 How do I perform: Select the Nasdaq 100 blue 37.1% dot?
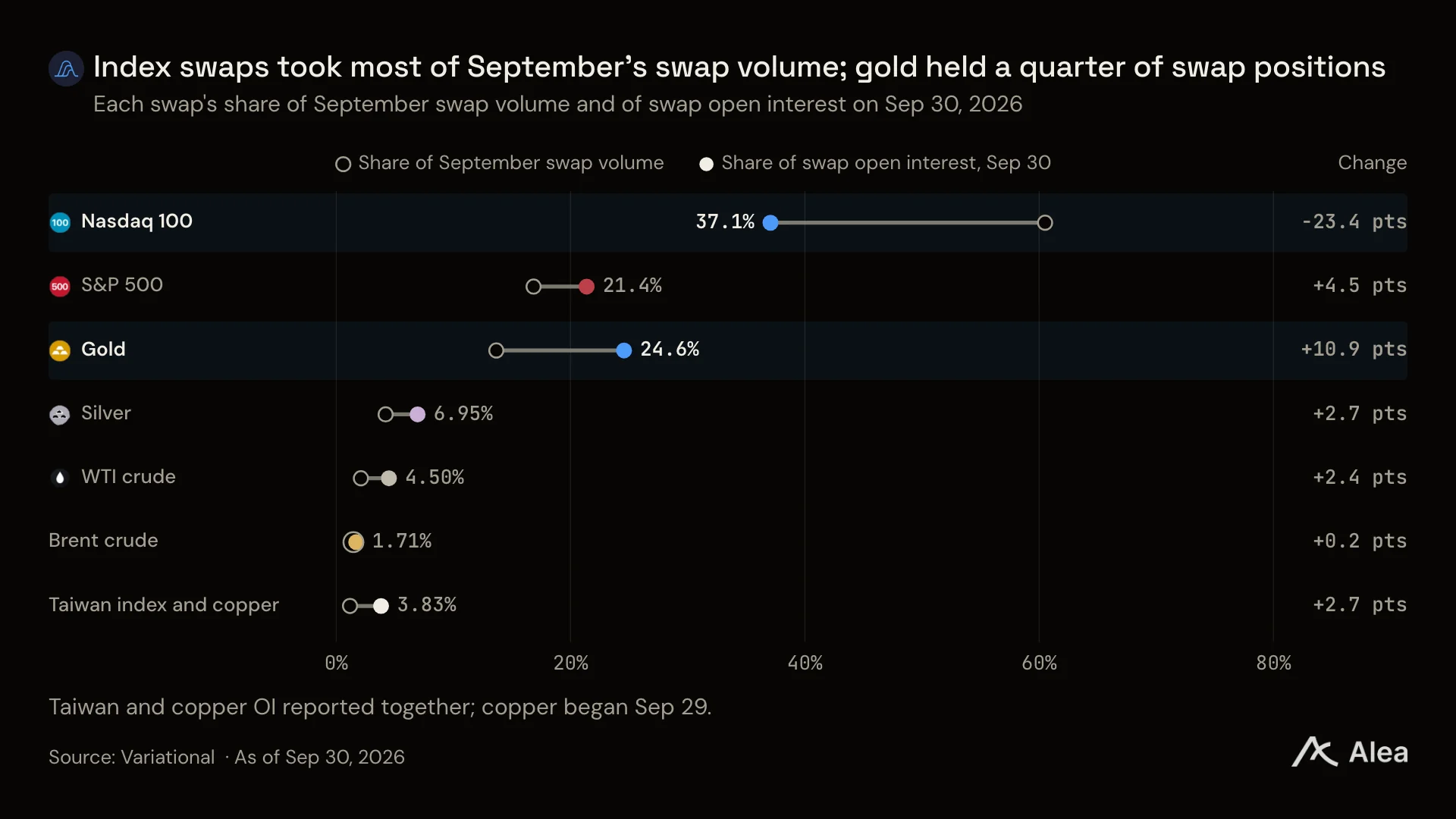coord(770,222)
